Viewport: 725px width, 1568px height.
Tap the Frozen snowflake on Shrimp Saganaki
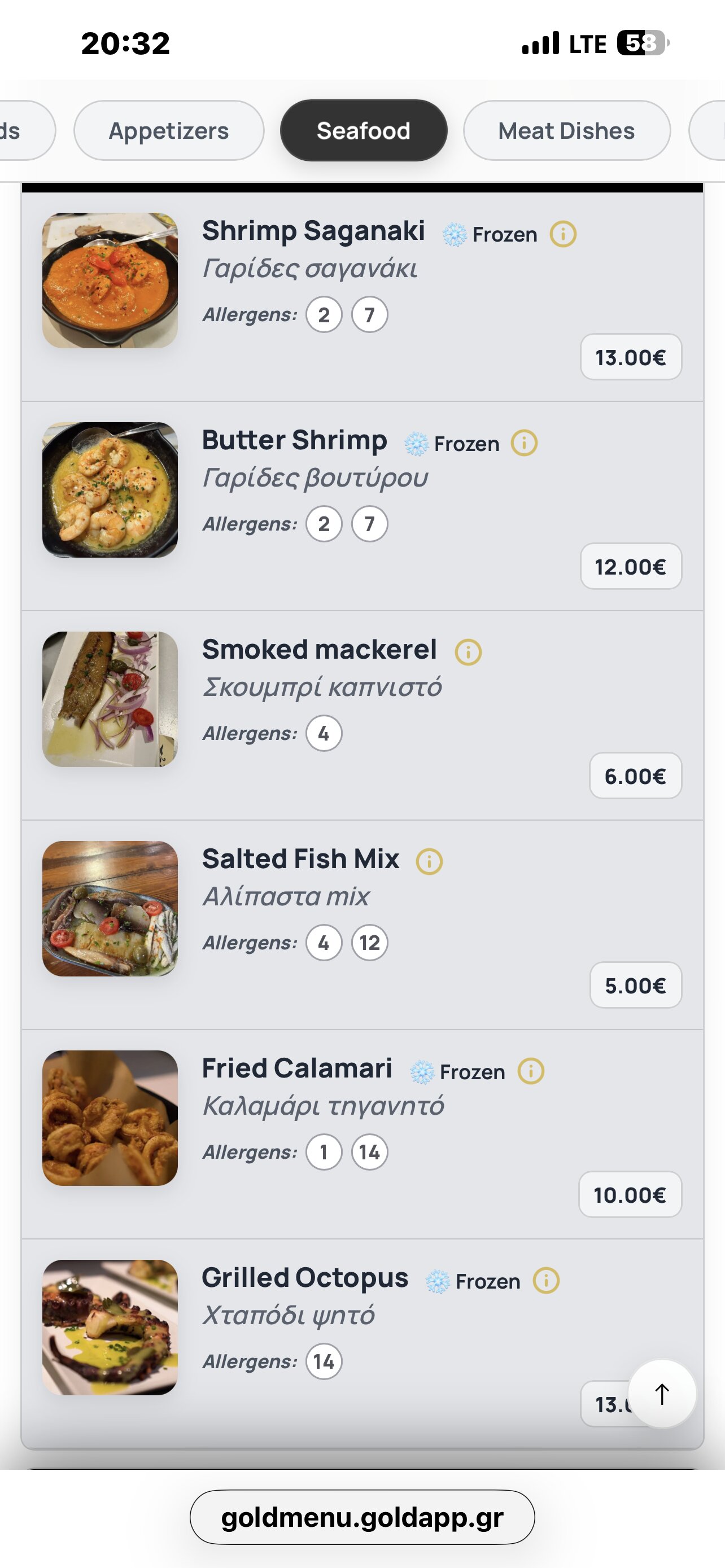tap(454, 234)
